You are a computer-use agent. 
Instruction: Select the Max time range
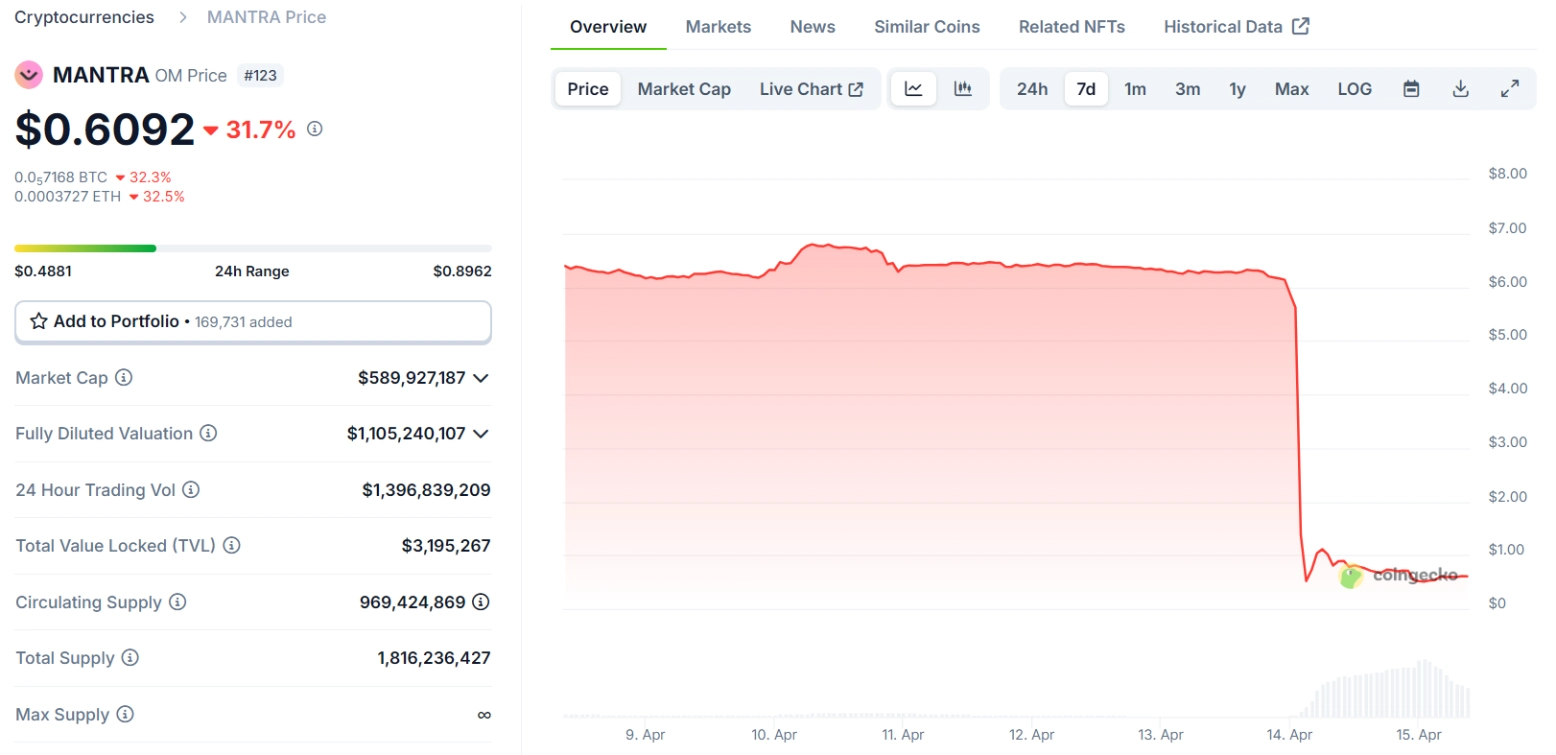tap(1291, 89)
